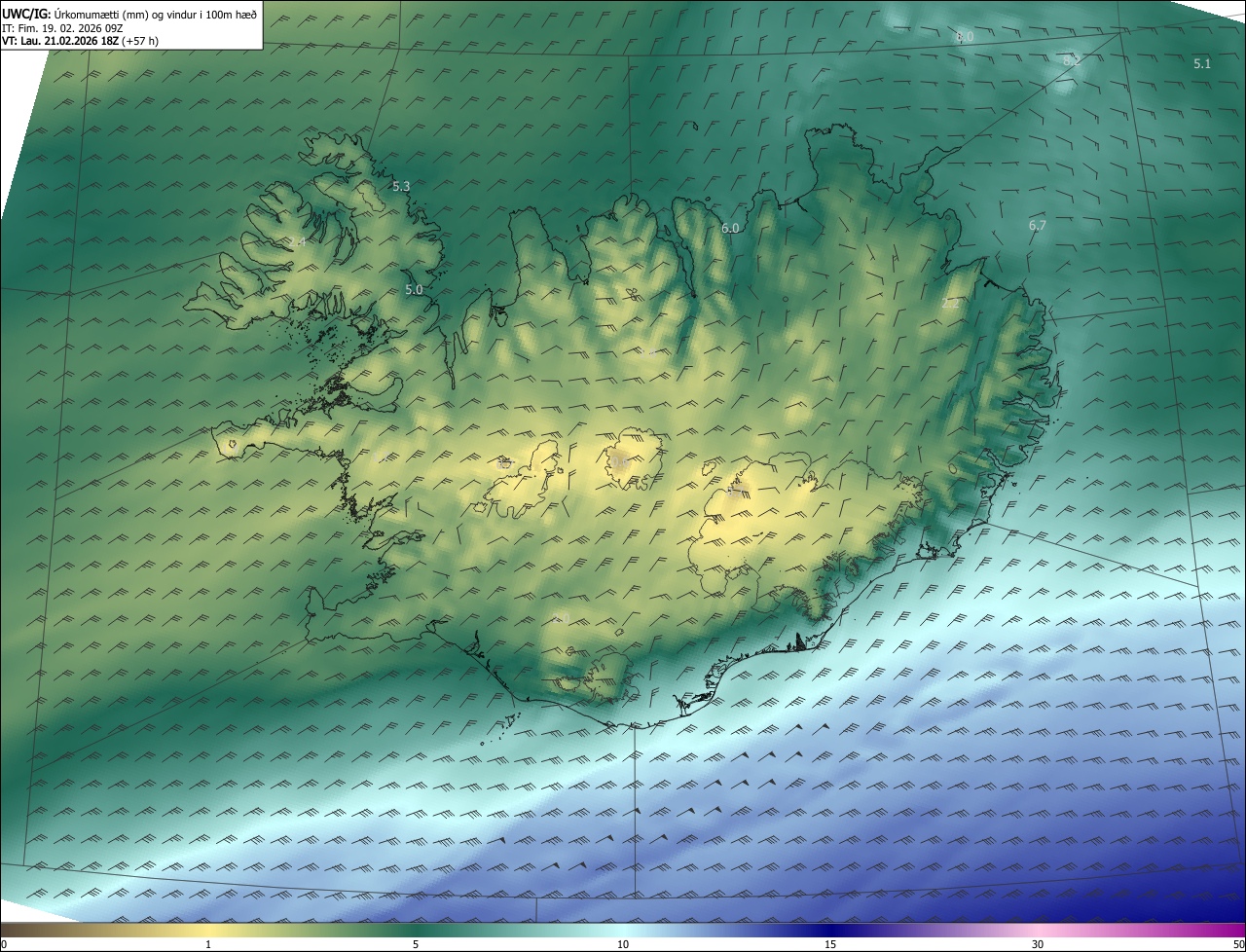
Task: Click the 'VT: Lau. 21.02.2026 18Z (+57 h)' line
Action: (x=80, y=41)
